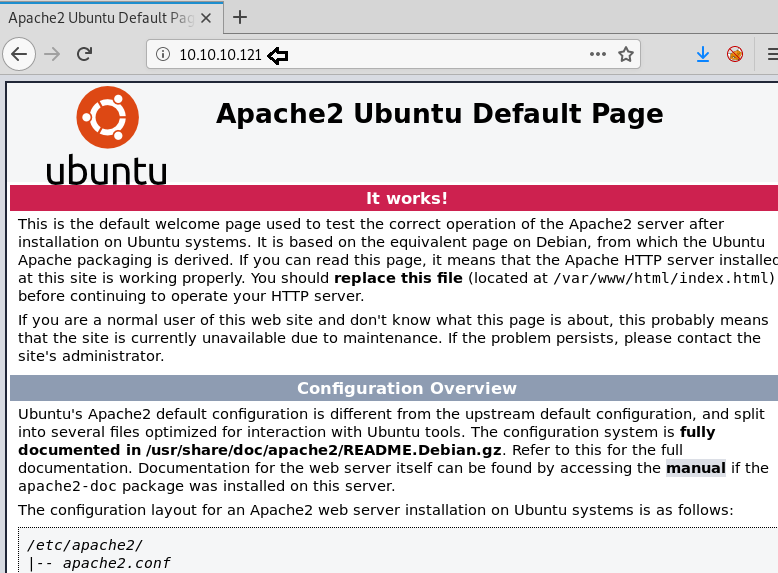The width and height of the screenshot is (778, 573).
Task: Open the page actions three-dot menu
Action: [597, 54]
